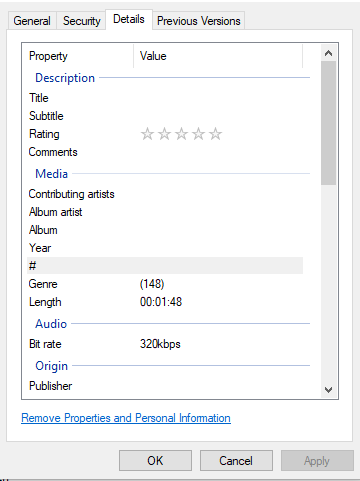The image size is (360, 481).
Task: Click the Genre value (148)
Action: click(152, 284)
